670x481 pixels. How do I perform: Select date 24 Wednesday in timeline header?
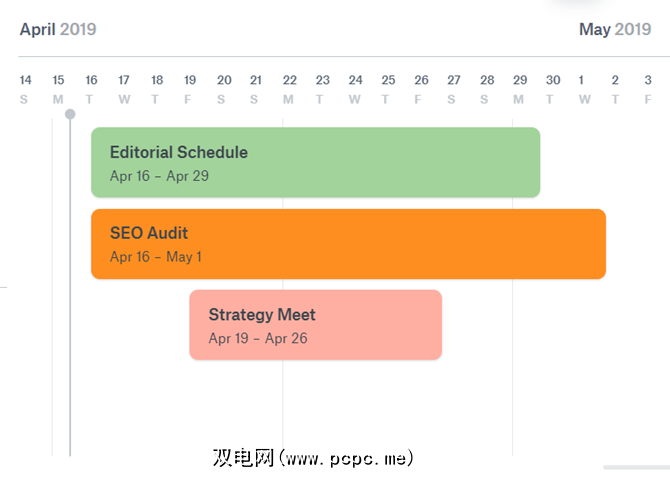355,88
